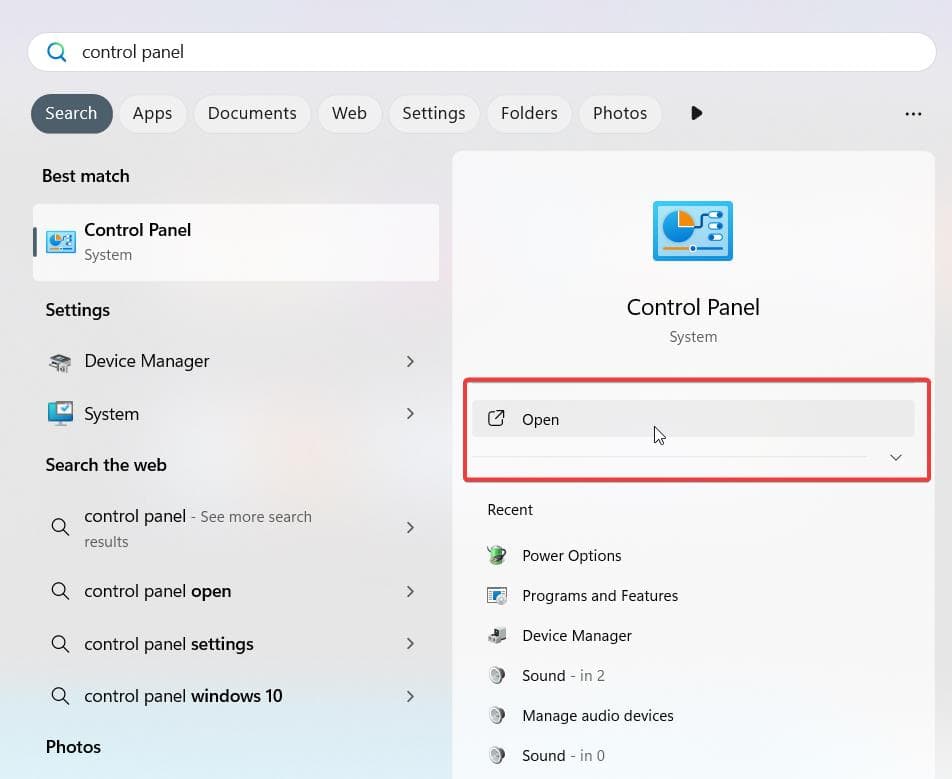Screen dimensions: 952x779
Task: Click the speaker icon beside Sound - in 2
Action: point(497,675)
